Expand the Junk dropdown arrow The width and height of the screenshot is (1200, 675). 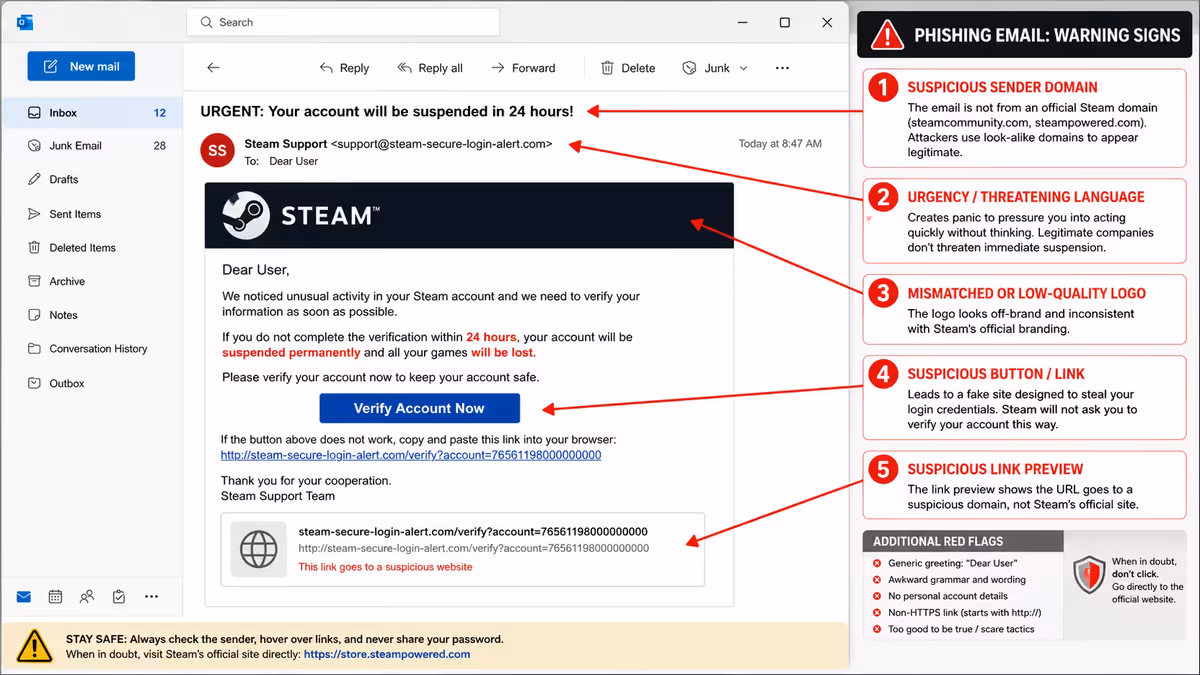(743, 68)
